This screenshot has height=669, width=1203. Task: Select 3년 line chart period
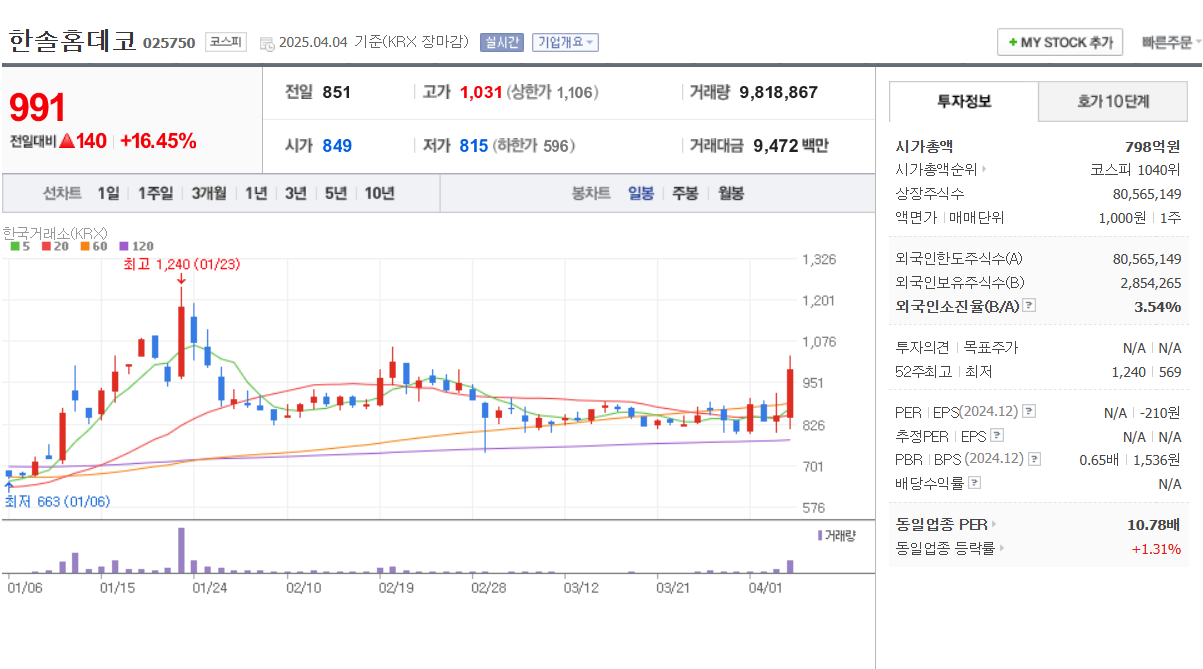[295, 193]
